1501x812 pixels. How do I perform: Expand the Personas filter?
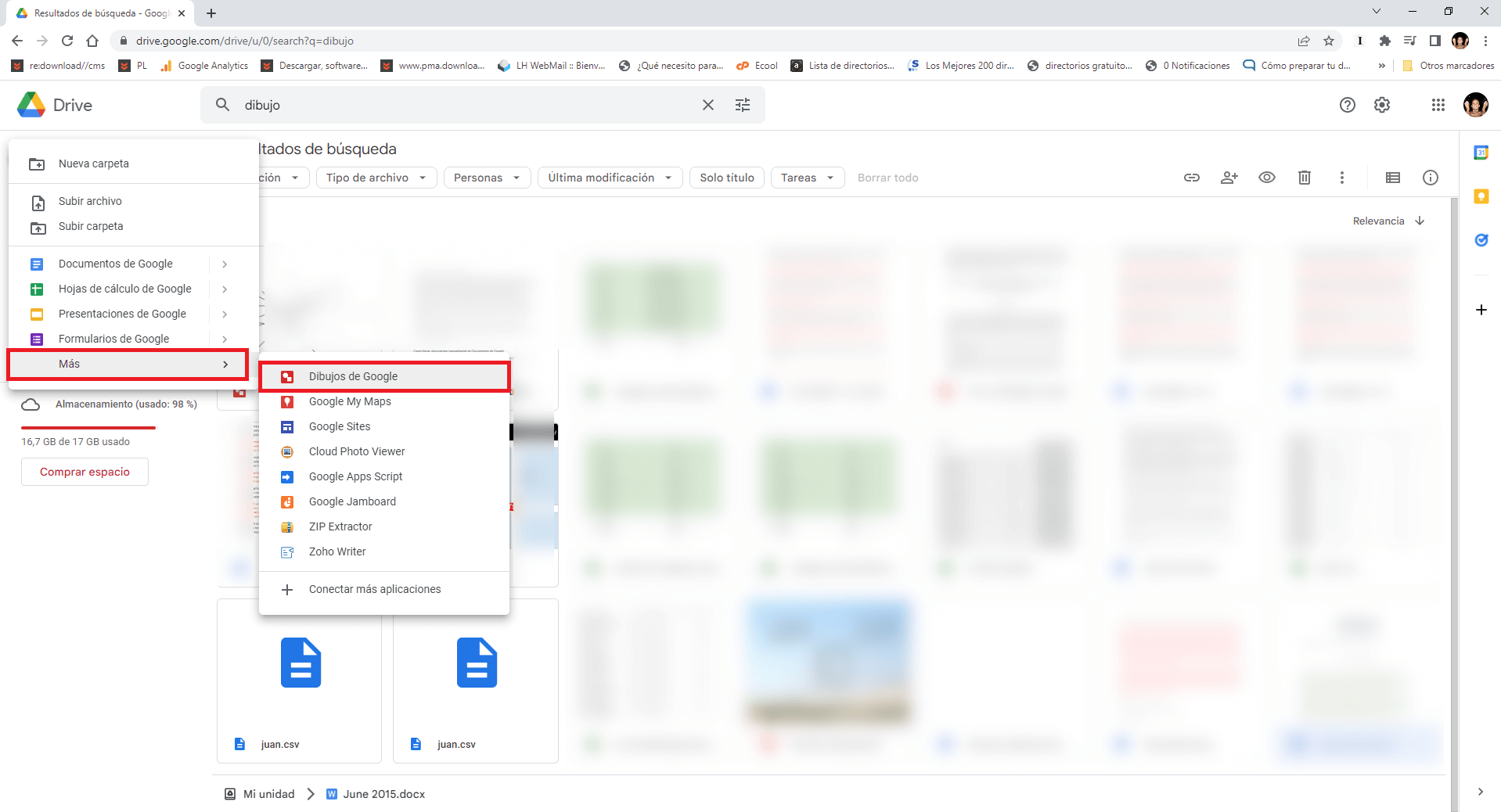(487, 178)
